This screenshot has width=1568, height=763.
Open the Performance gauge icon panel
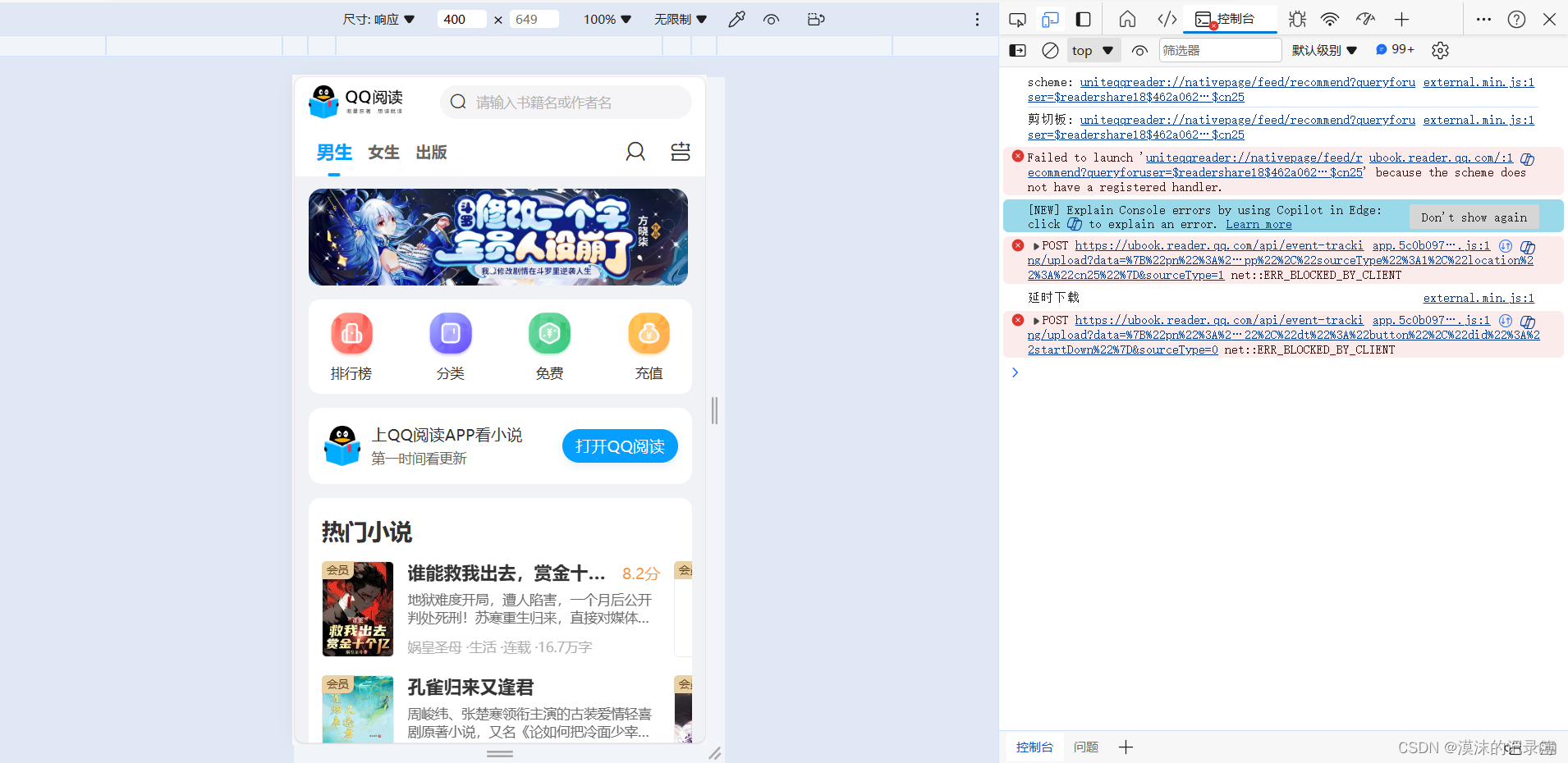coord(1366,20)
